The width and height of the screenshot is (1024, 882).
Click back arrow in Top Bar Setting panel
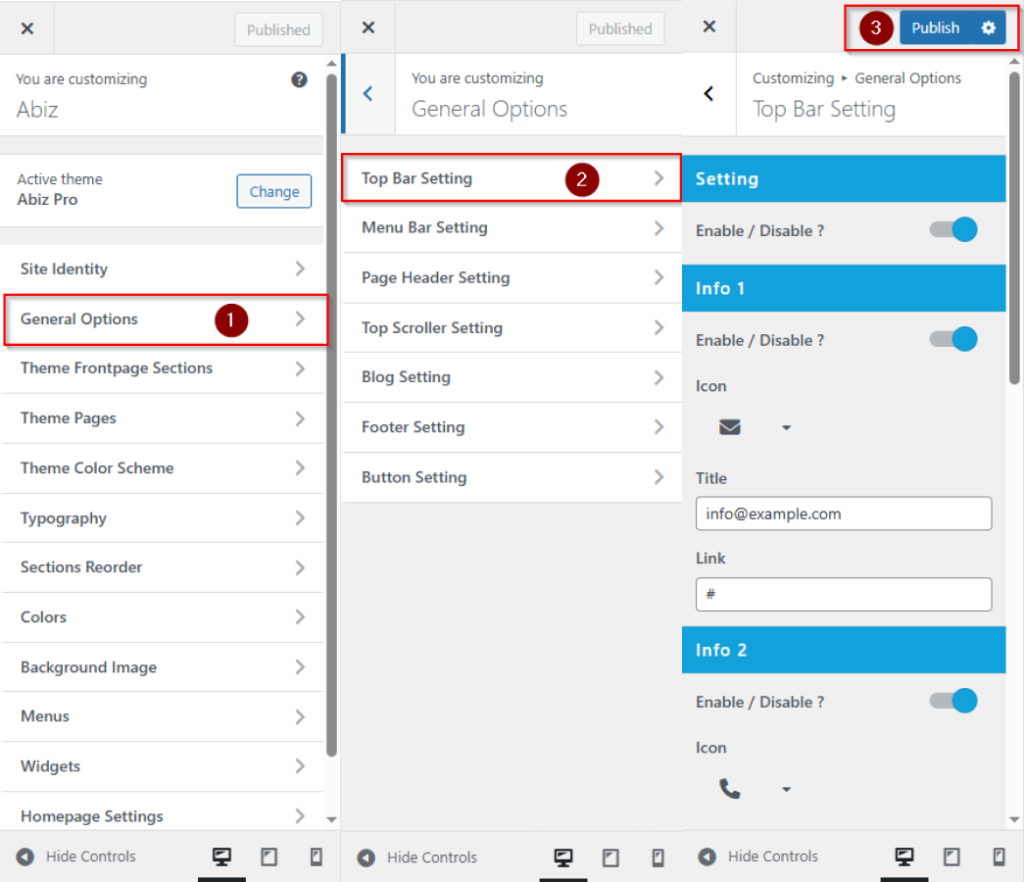pos(709,94)
